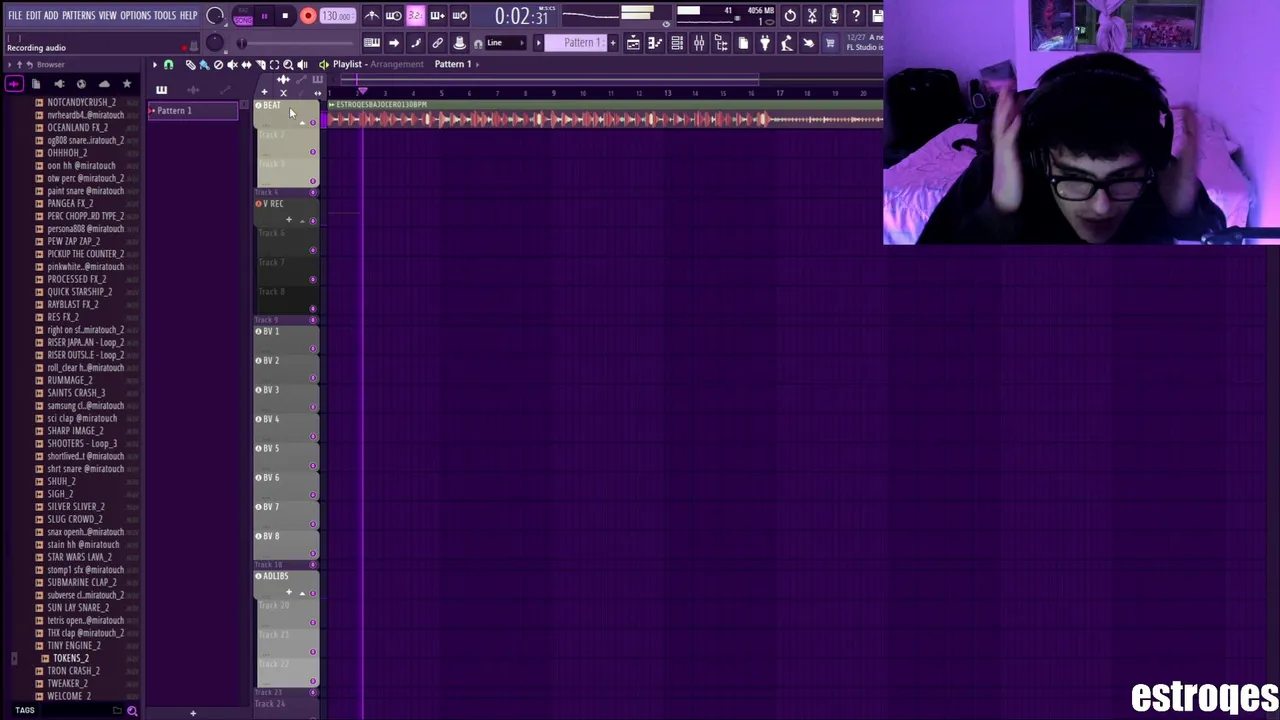This screenshot has height=720, width=1280.
Task: Open the Mixer icon
Action: pyautogui.click(x=699, y=43)
